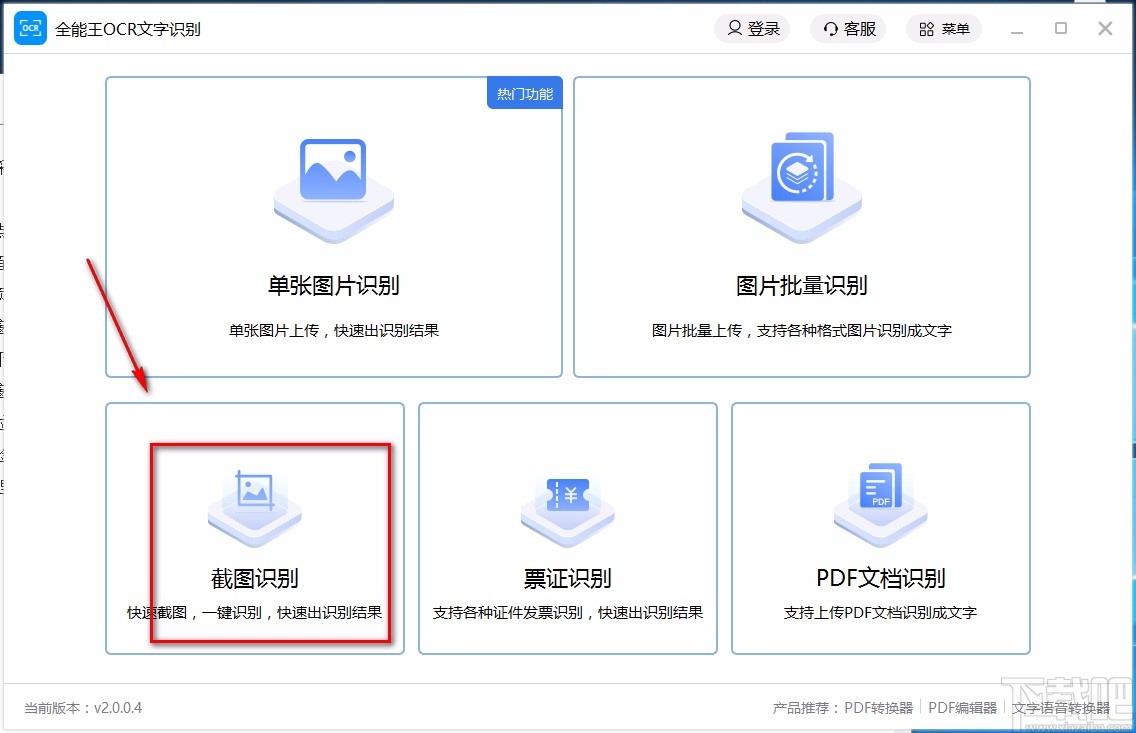Viewport: 1136px width, 733px height.
Task: Open the 客服 customer service panel
Action: pyautogui.click(x=847, y=28)
